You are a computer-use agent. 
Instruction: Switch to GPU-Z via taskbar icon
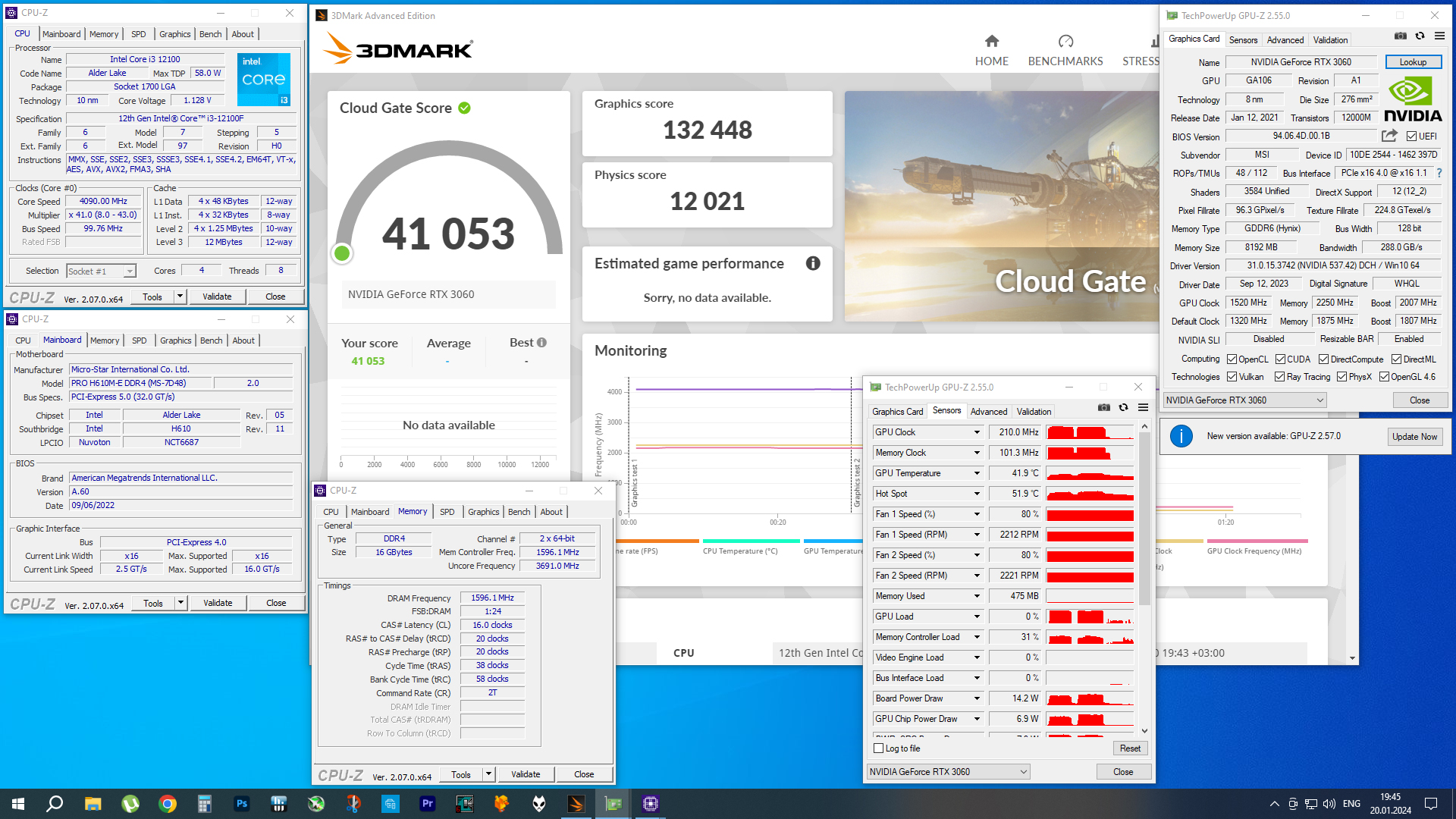pyautogui.click(x=613, y=804)
